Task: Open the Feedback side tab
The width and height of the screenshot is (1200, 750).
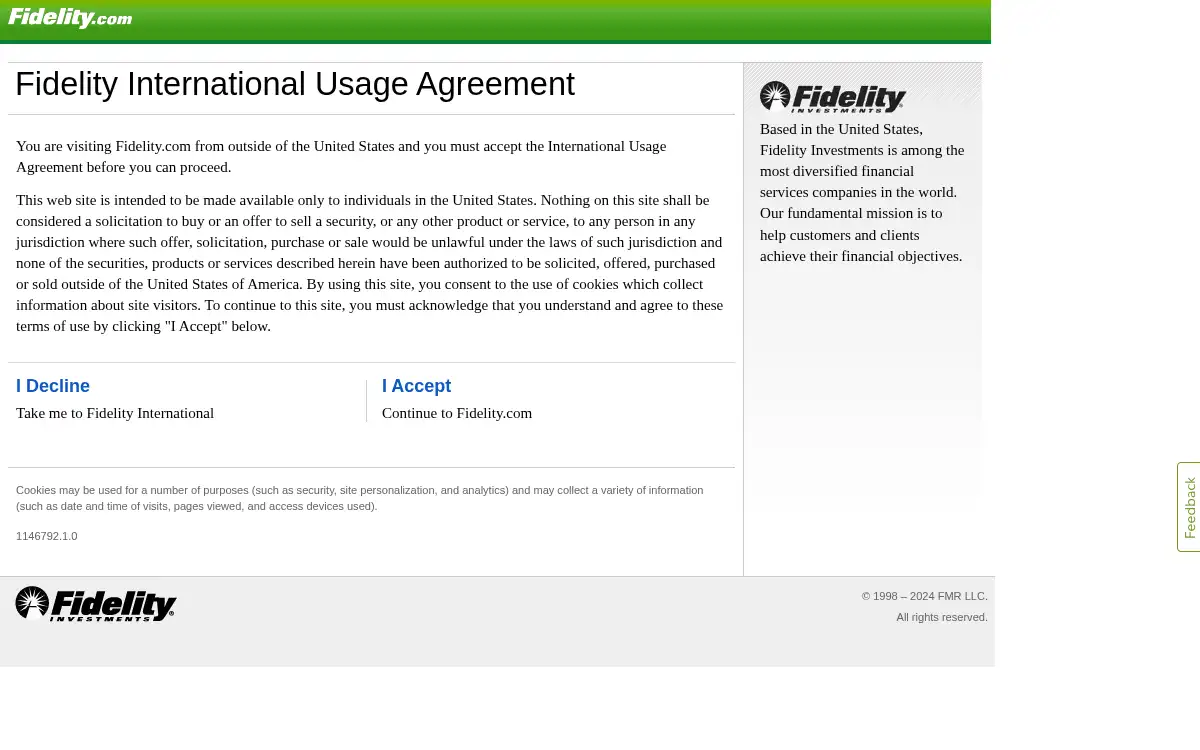Action: 1189,507
